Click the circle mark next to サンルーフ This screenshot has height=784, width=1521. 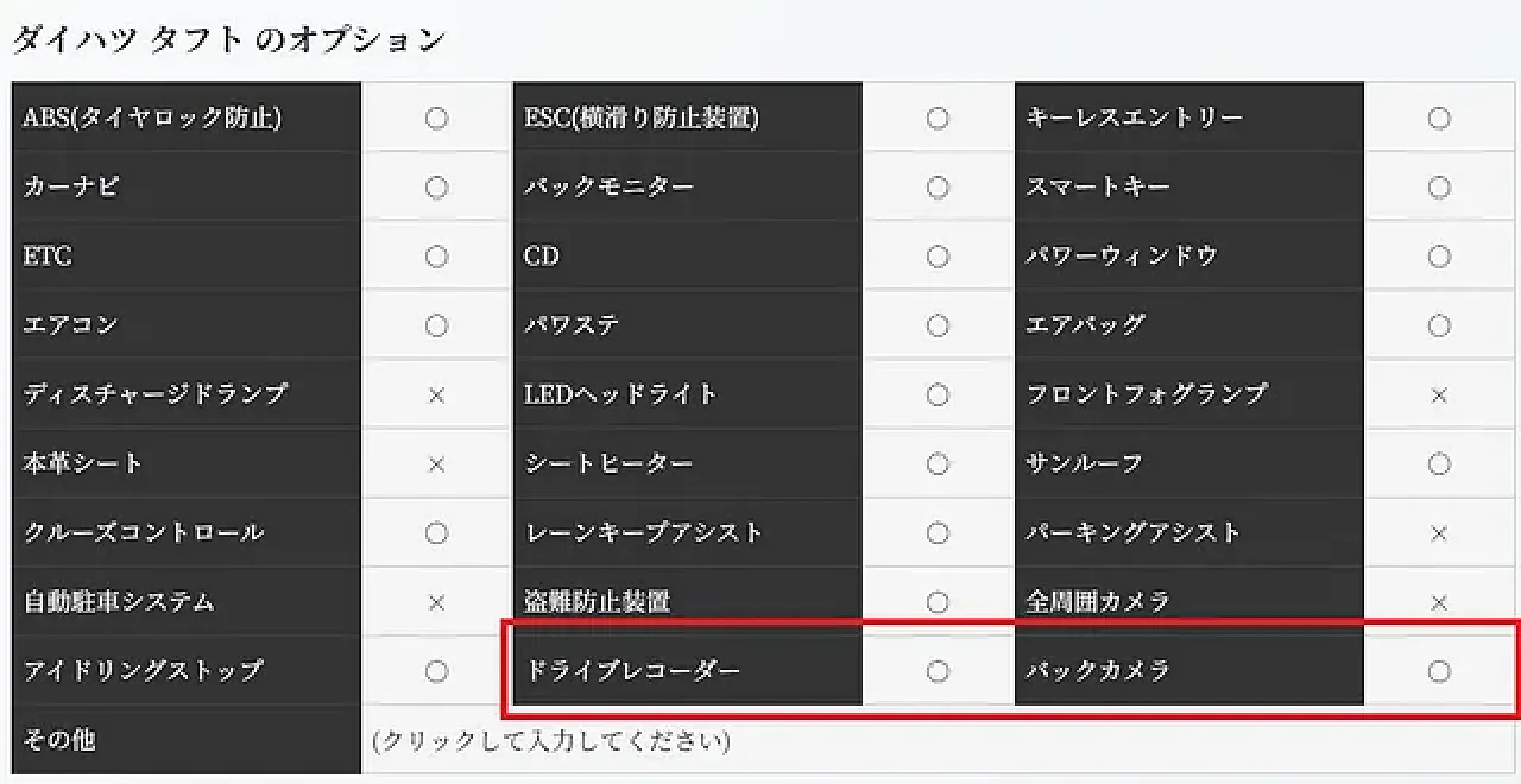1439,464
